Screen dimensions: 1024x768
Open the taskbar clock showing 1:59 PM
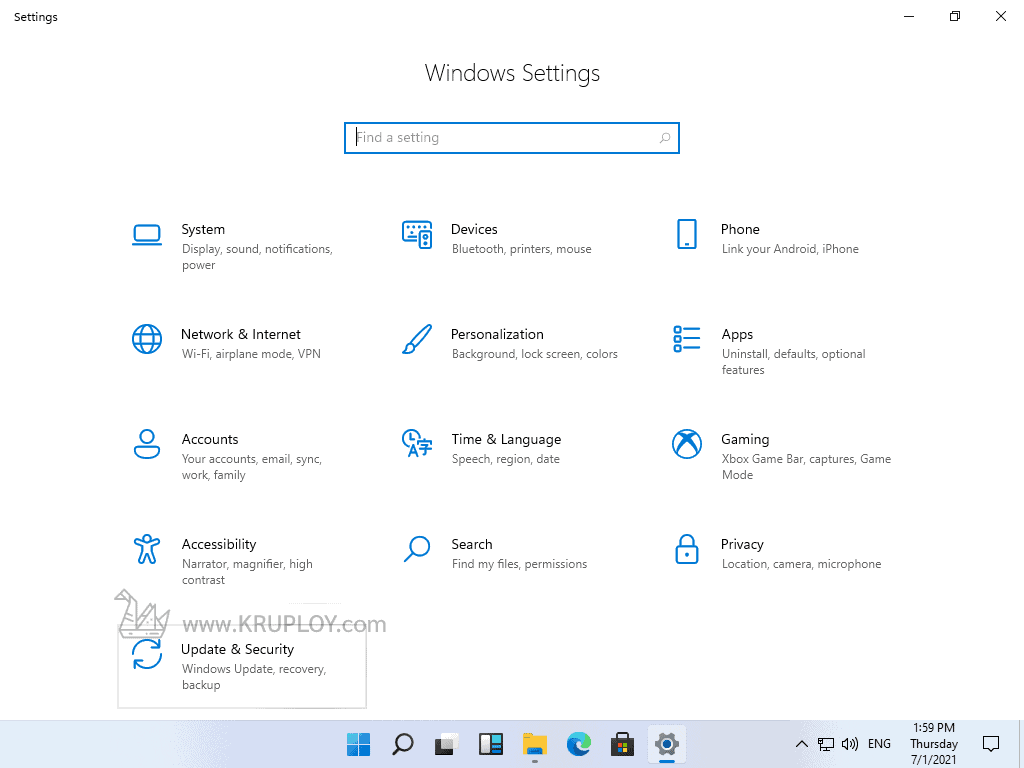tap(934, 744)
